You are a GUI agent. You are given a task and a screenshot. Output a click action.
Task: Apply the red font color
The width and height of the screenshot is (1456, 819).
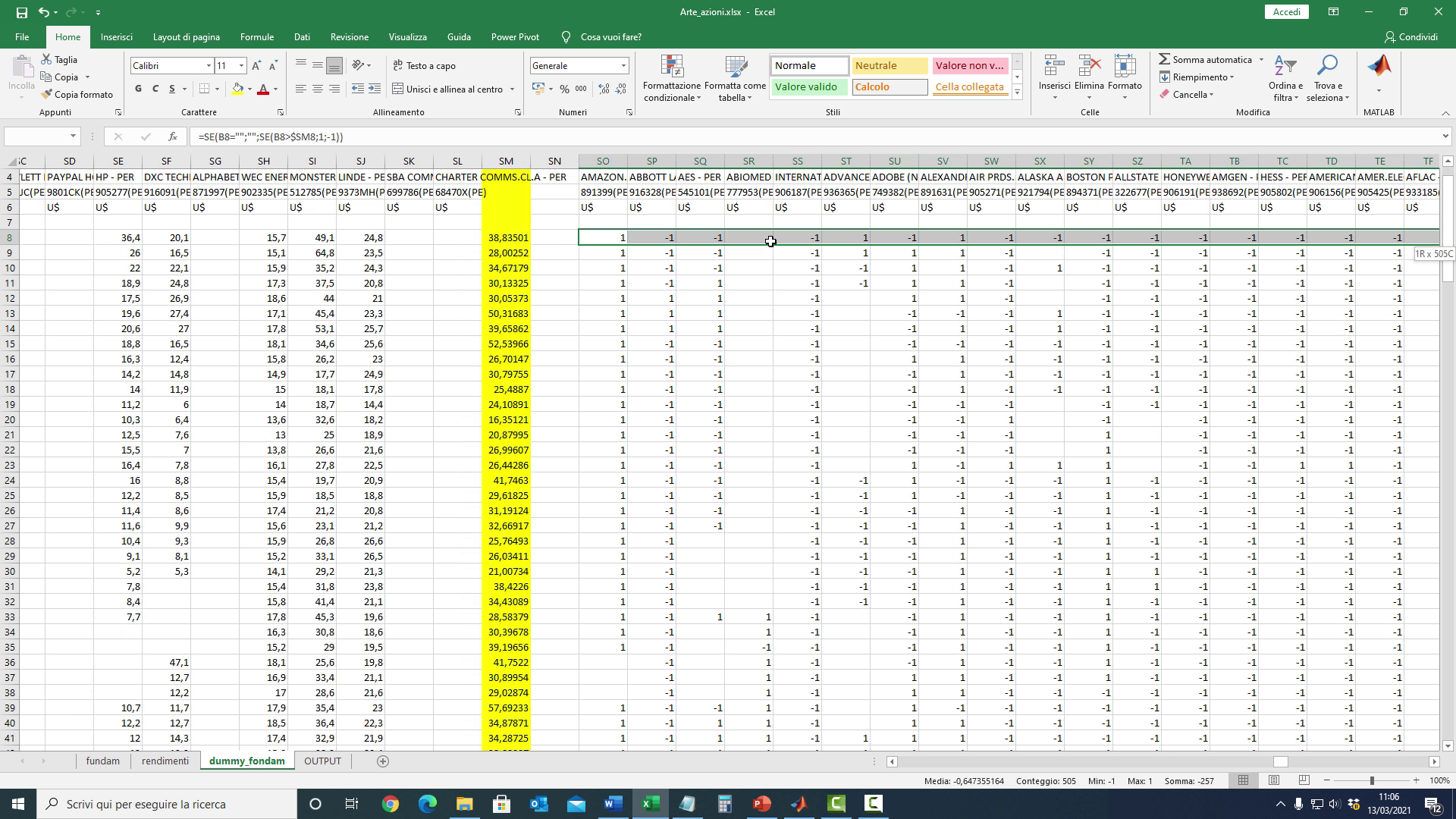point(263,89)
